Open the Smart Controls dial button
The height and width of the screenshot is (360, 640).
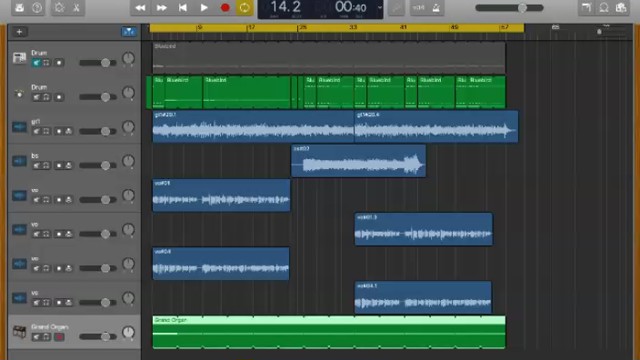click(60, 8)
